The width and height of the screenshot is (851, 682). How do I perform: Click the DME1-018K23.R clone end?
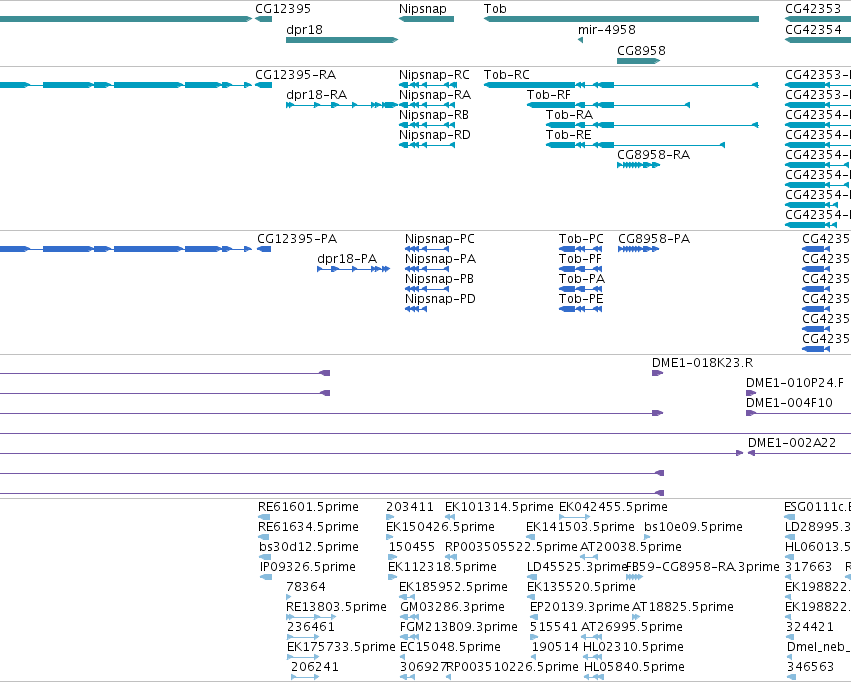(657, 373)
